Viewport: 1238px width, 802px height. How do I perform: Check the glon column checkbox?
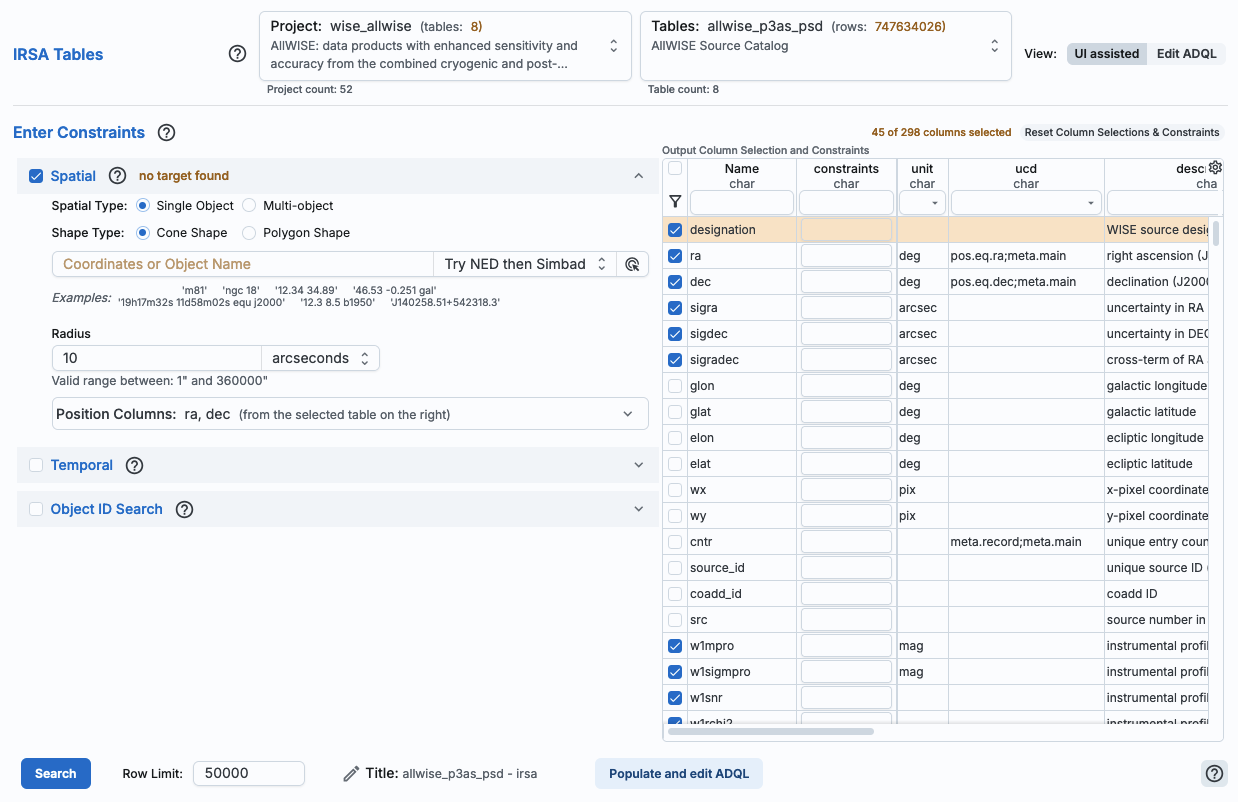(x=675, y=386)
